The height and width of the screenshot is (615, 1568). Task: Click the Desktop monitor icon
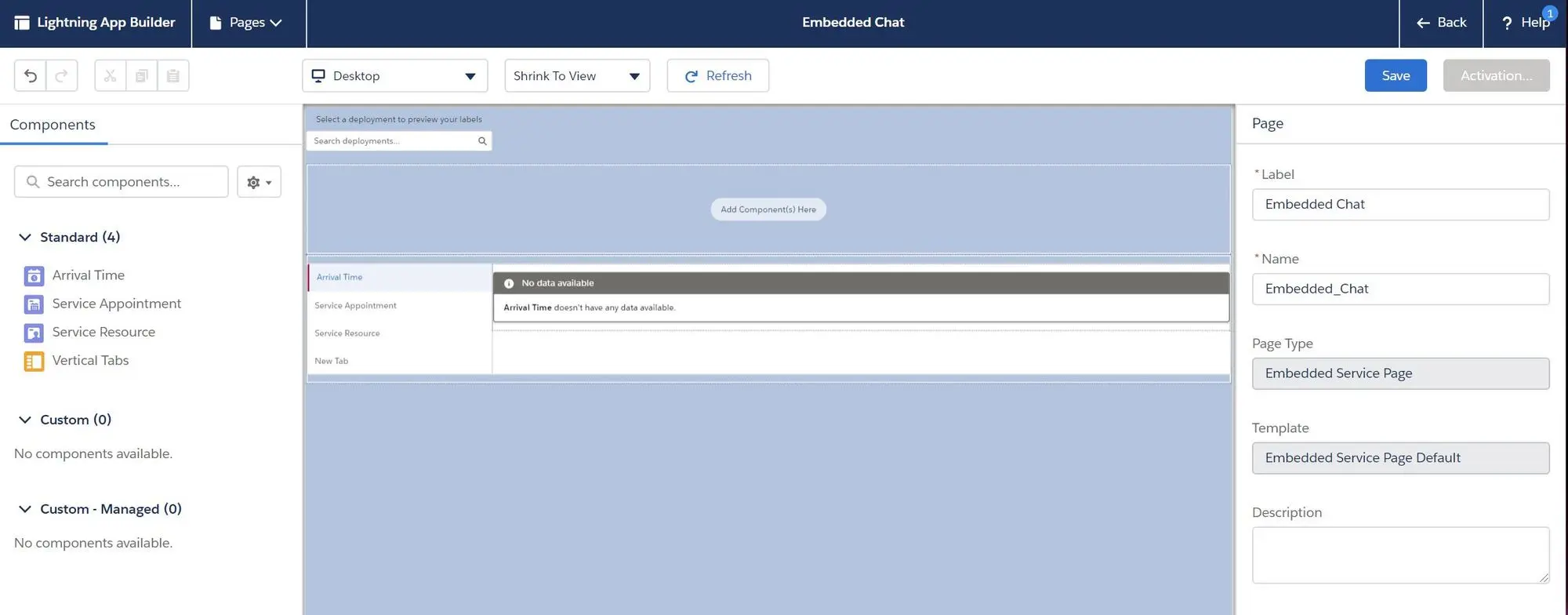point(318,75)
